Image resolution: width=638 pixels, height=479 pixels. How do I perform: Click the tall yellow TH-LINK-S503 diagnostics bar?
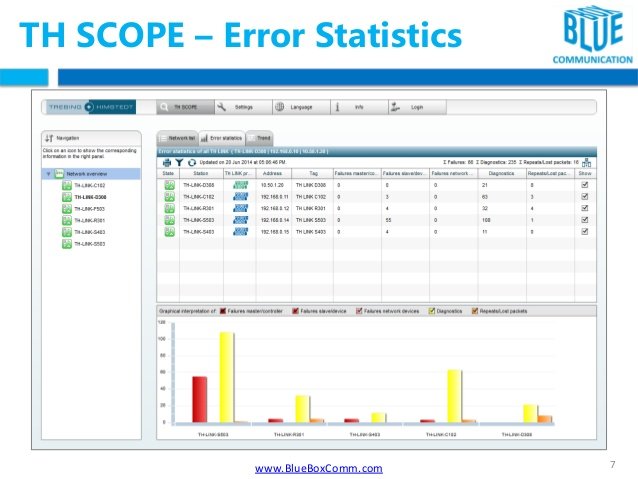click(x=226, y=378)
